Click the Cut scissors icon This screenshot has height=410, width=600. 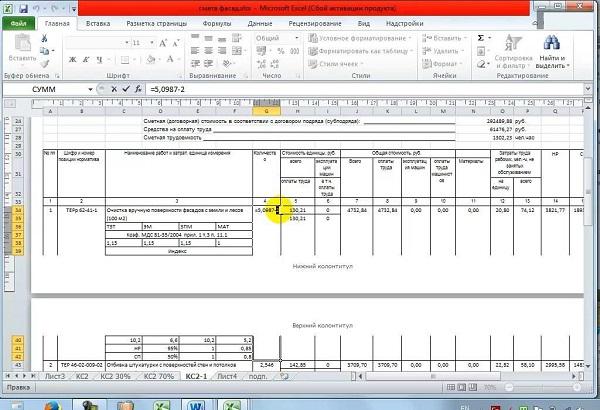tap(44, 38)
